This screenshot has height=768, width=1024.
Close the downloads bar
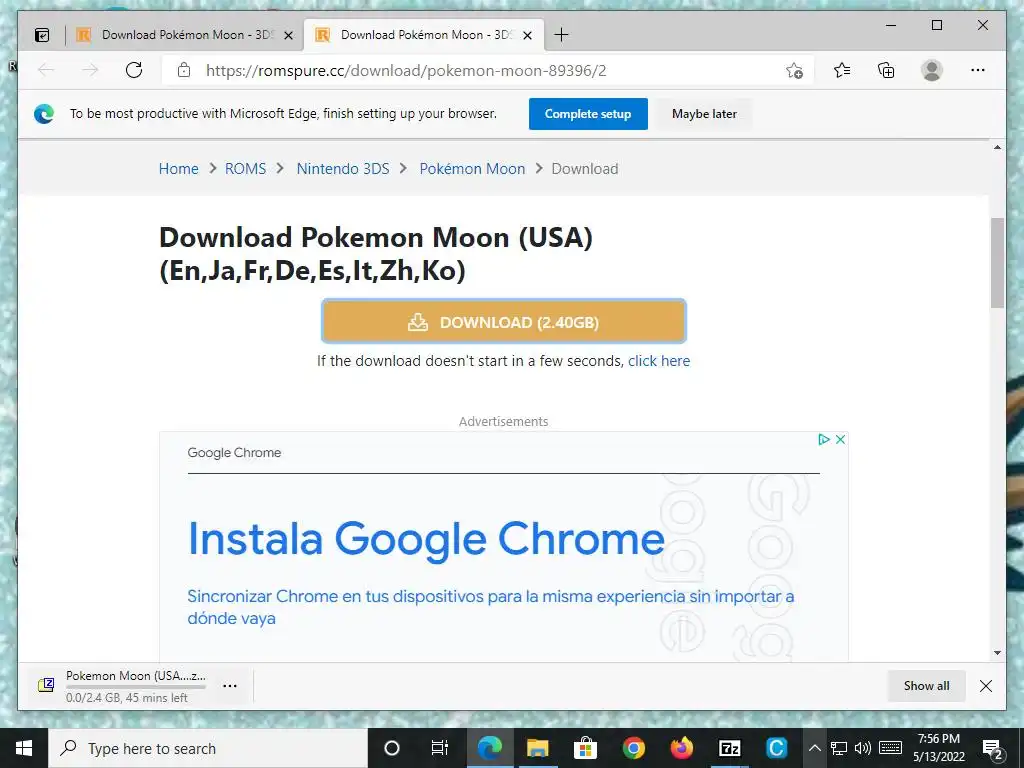(x=986, y=686)
